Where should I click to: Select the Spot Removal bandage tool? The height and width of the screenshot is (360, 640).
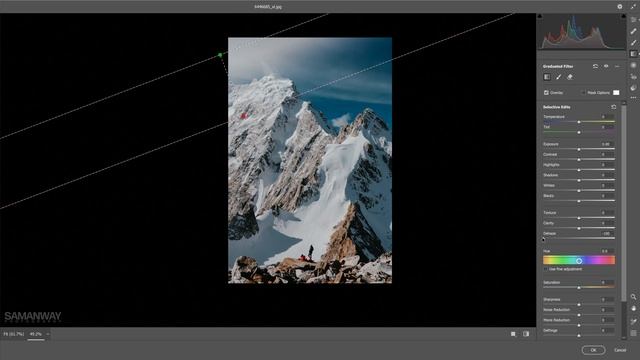point(633,31)
